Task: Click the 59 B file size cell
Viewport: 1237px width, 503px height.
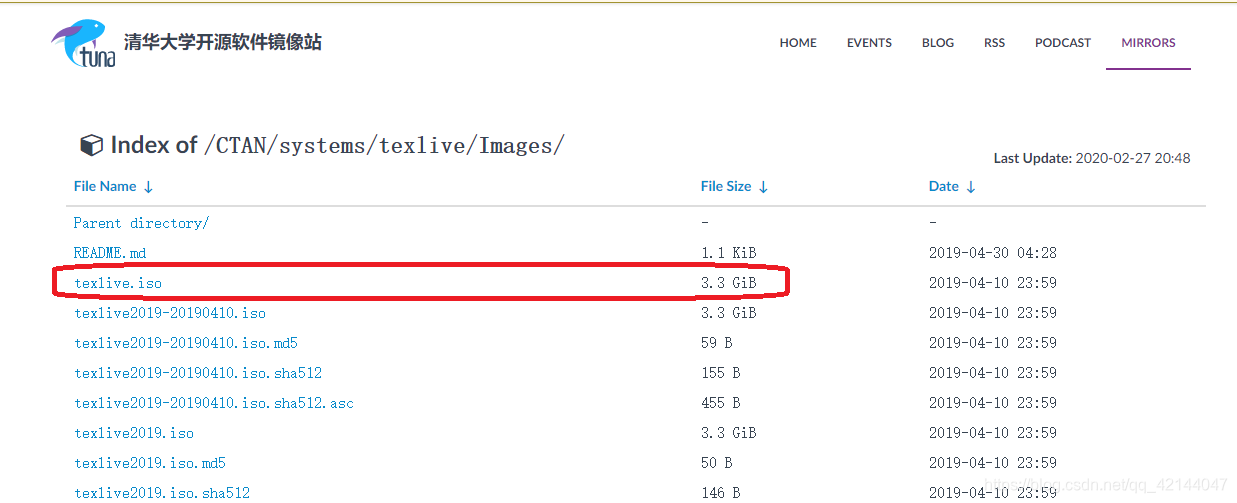Action: (716, 343)
